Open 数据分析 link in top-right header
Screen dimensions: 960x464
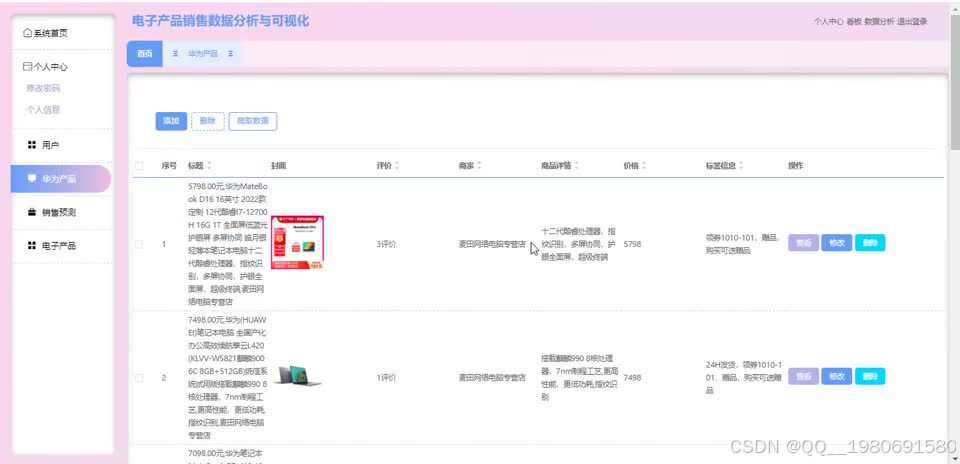(879, 21)
